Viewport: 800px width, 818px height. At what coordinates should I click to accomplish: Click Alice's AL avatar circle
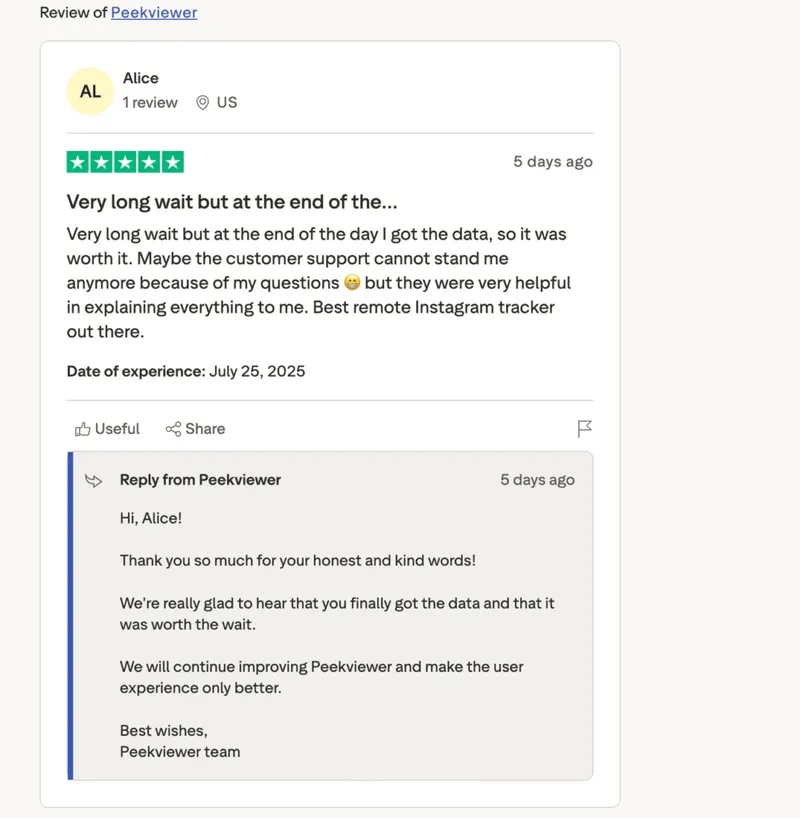point(90,91)
